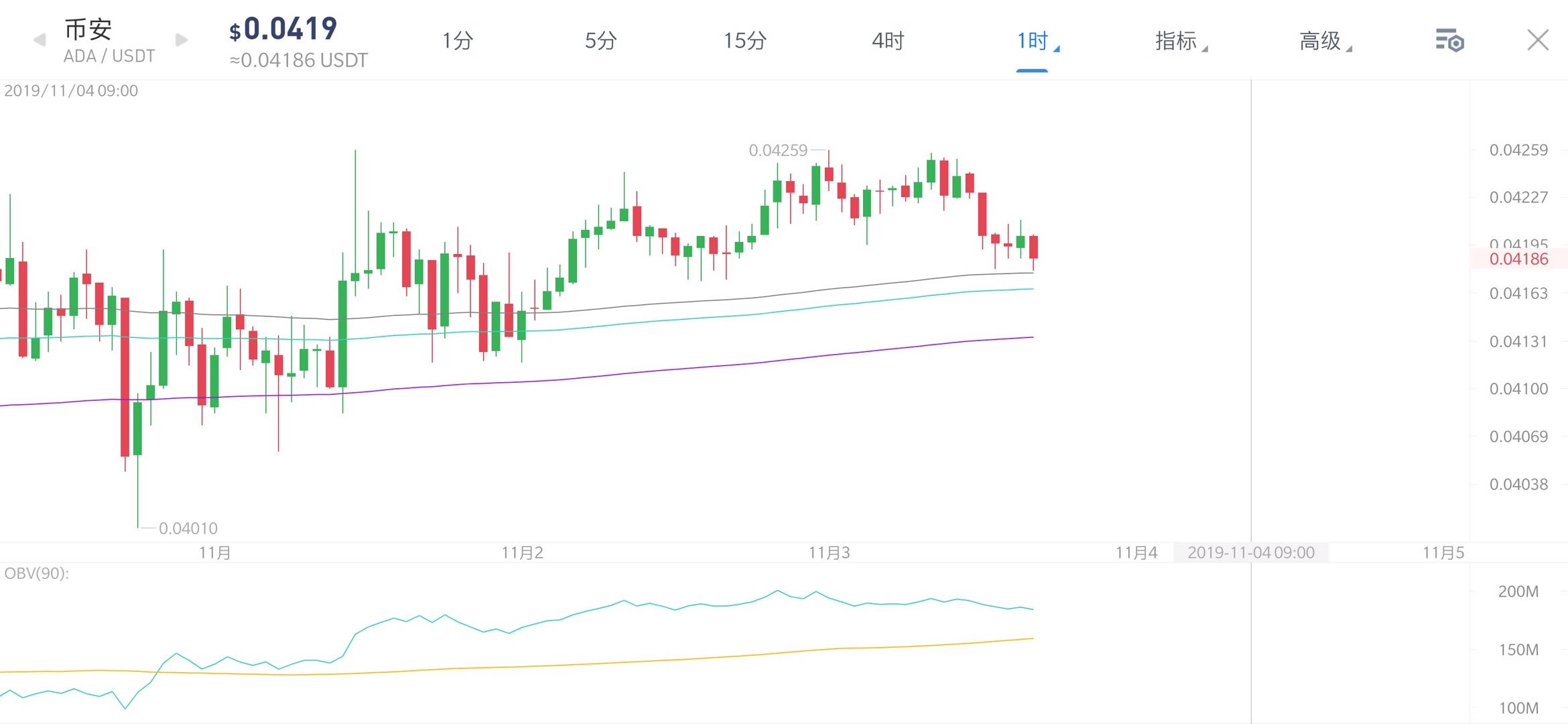
Task: Select the red 0.04186 price axis label
Action: point(1518,259)
